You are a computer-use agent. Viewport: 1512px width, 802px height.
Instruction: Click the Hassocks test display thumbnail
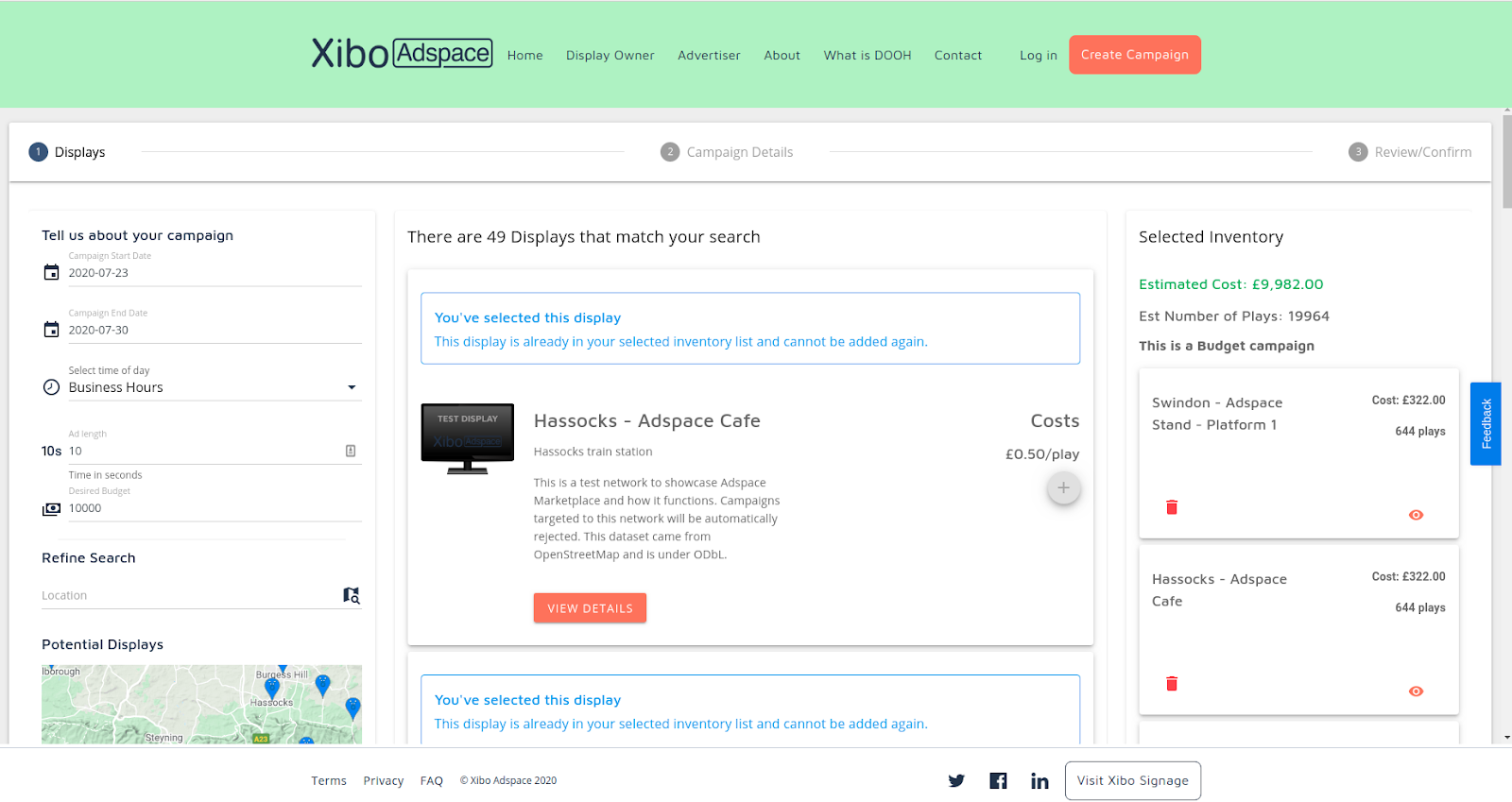click(x=468, y=438)
